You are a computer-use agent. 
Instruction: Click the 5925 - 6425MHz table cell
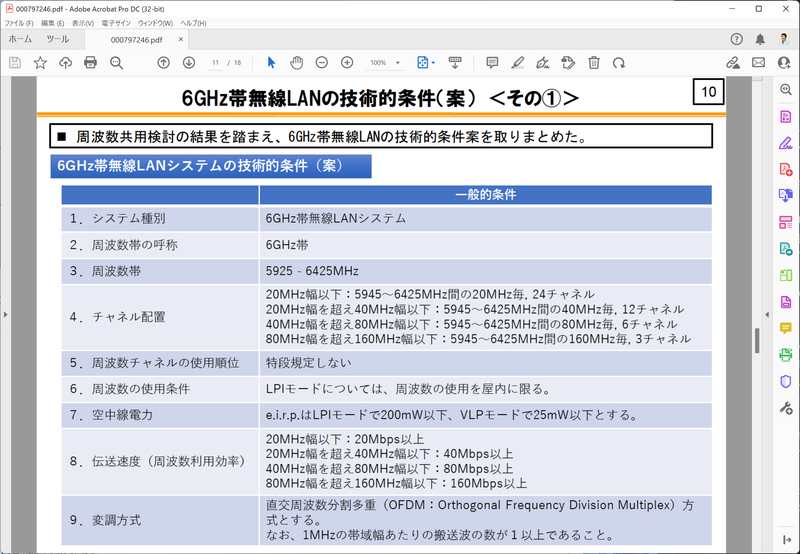pyautogui.click(x=486, y=271)
